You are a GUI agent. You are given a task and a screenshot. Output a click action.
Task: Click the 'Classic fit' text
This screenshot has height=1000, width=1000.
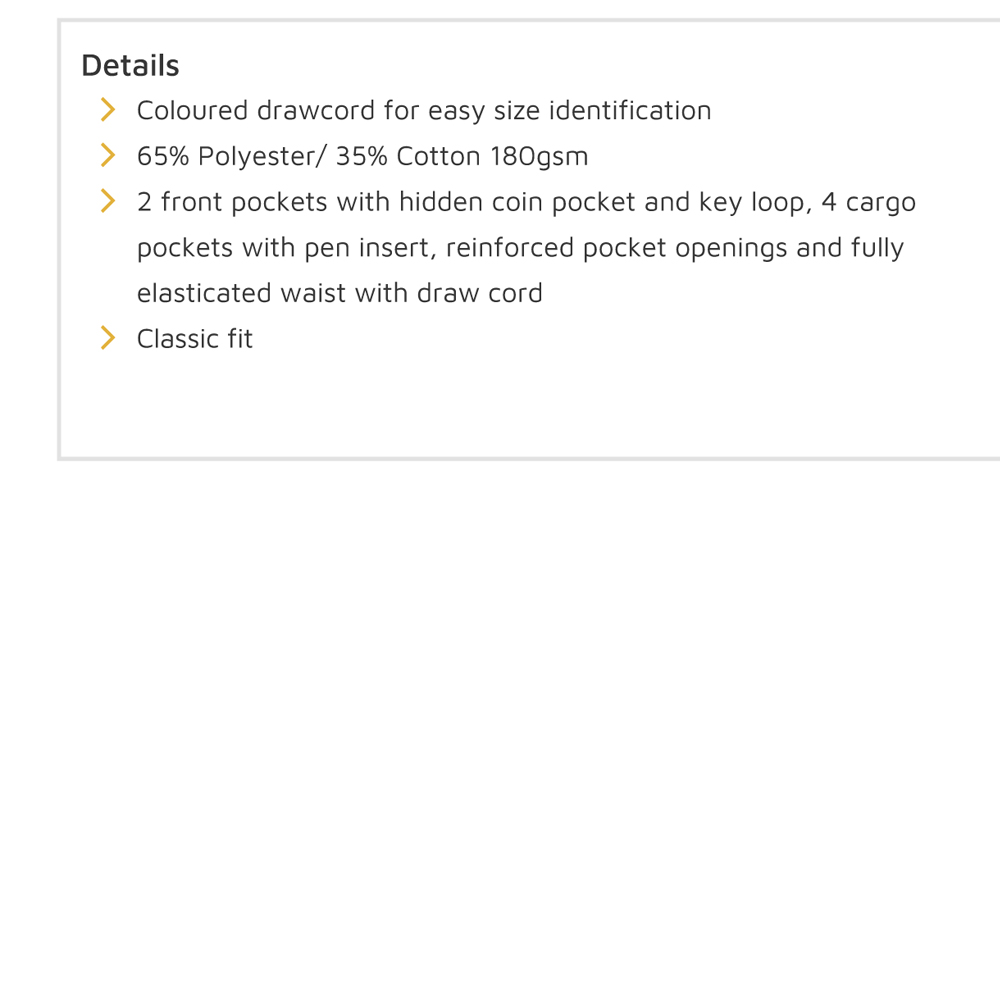tap(195, 339)
